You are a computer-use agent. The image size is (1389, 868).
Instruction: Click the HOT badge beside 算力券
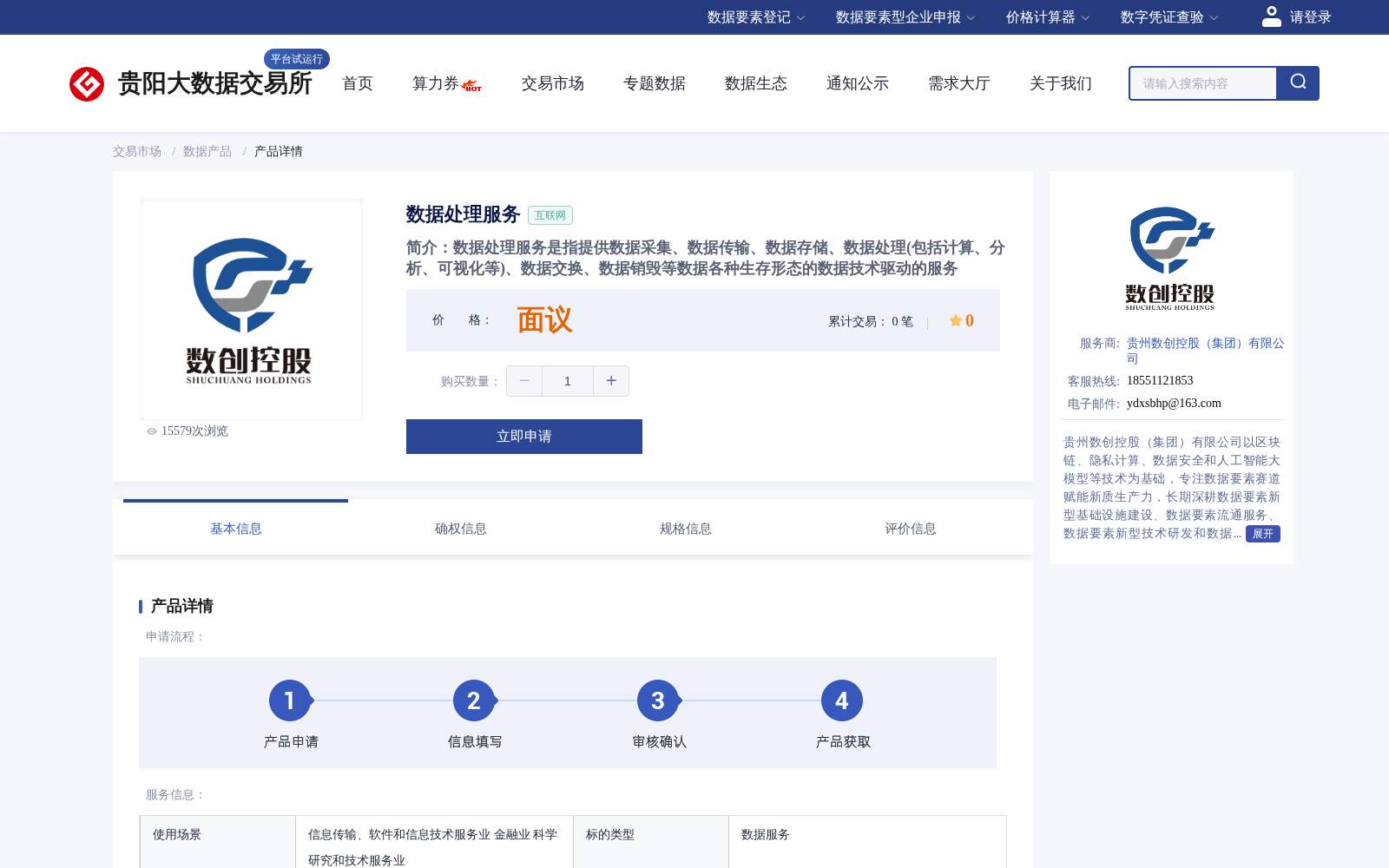point(472,86)
